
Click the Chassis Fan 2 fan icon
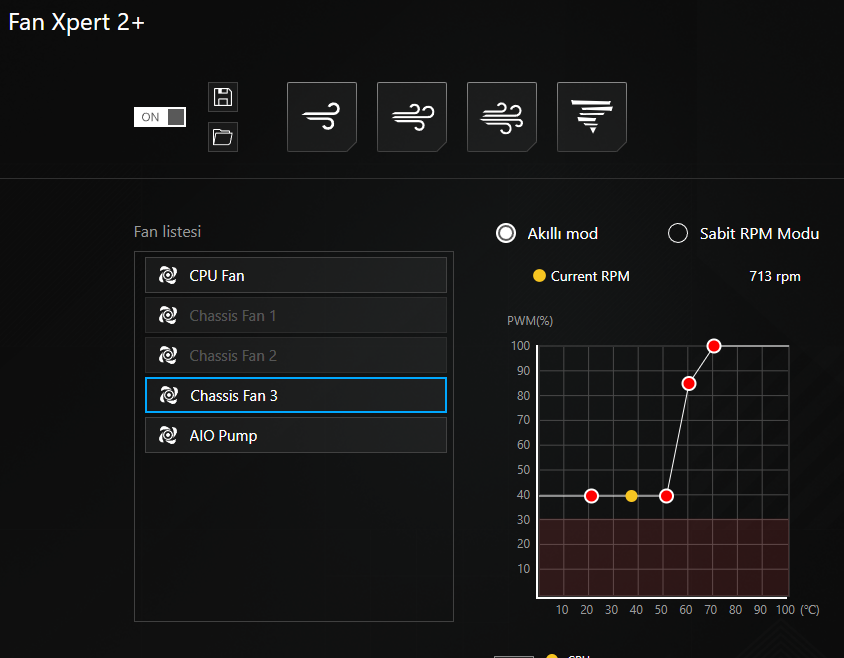point(167,355)
